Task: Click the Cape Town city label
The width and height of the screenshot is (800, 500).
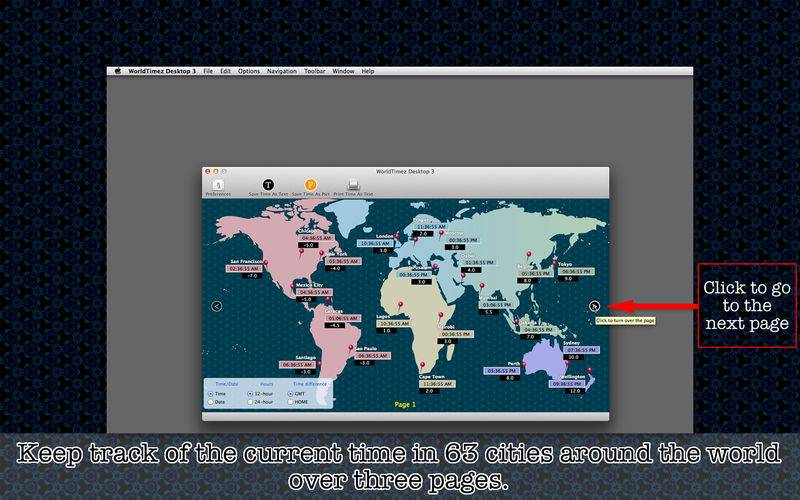Action: (x=432, y=377)
